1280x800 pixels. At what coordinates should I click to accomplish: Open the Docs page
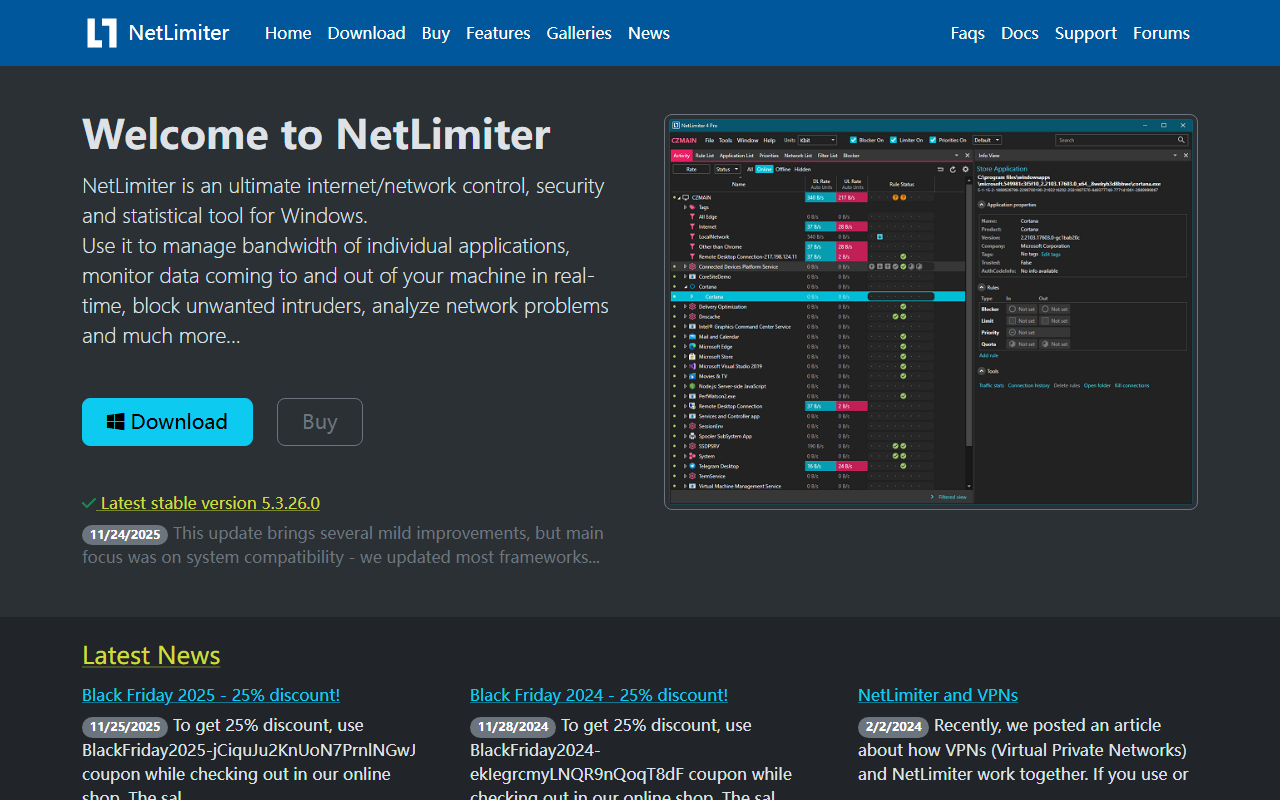(1020, 33)
